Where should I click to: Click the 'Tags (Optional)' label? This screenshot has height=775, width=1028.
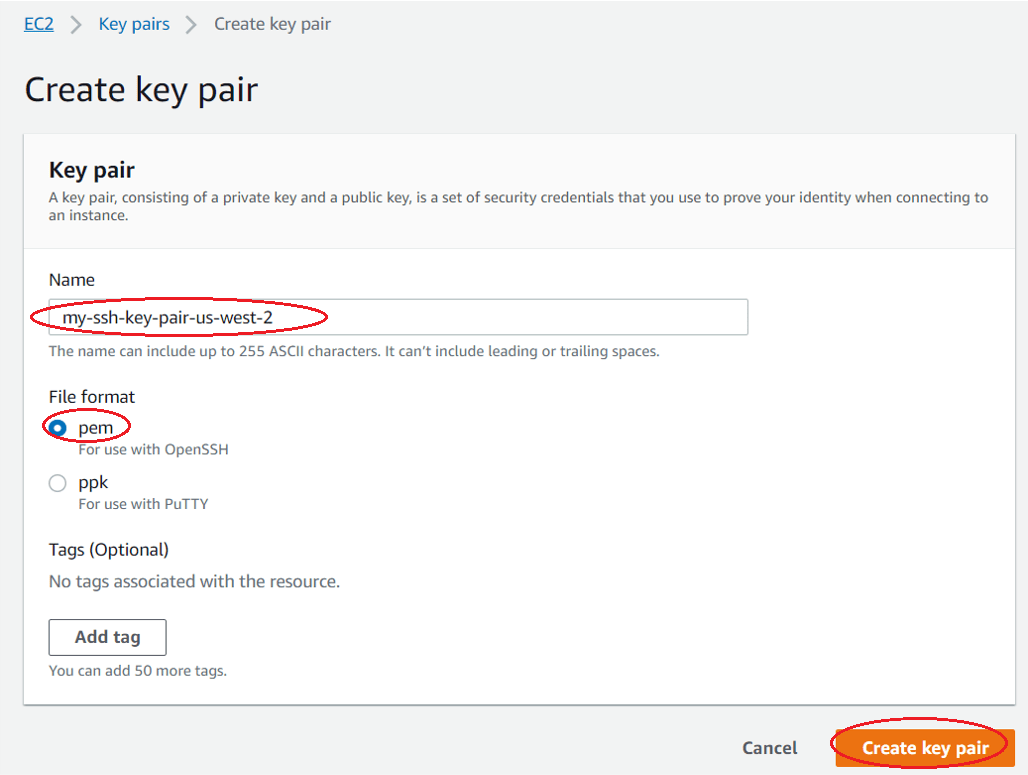tap(109, 550)
